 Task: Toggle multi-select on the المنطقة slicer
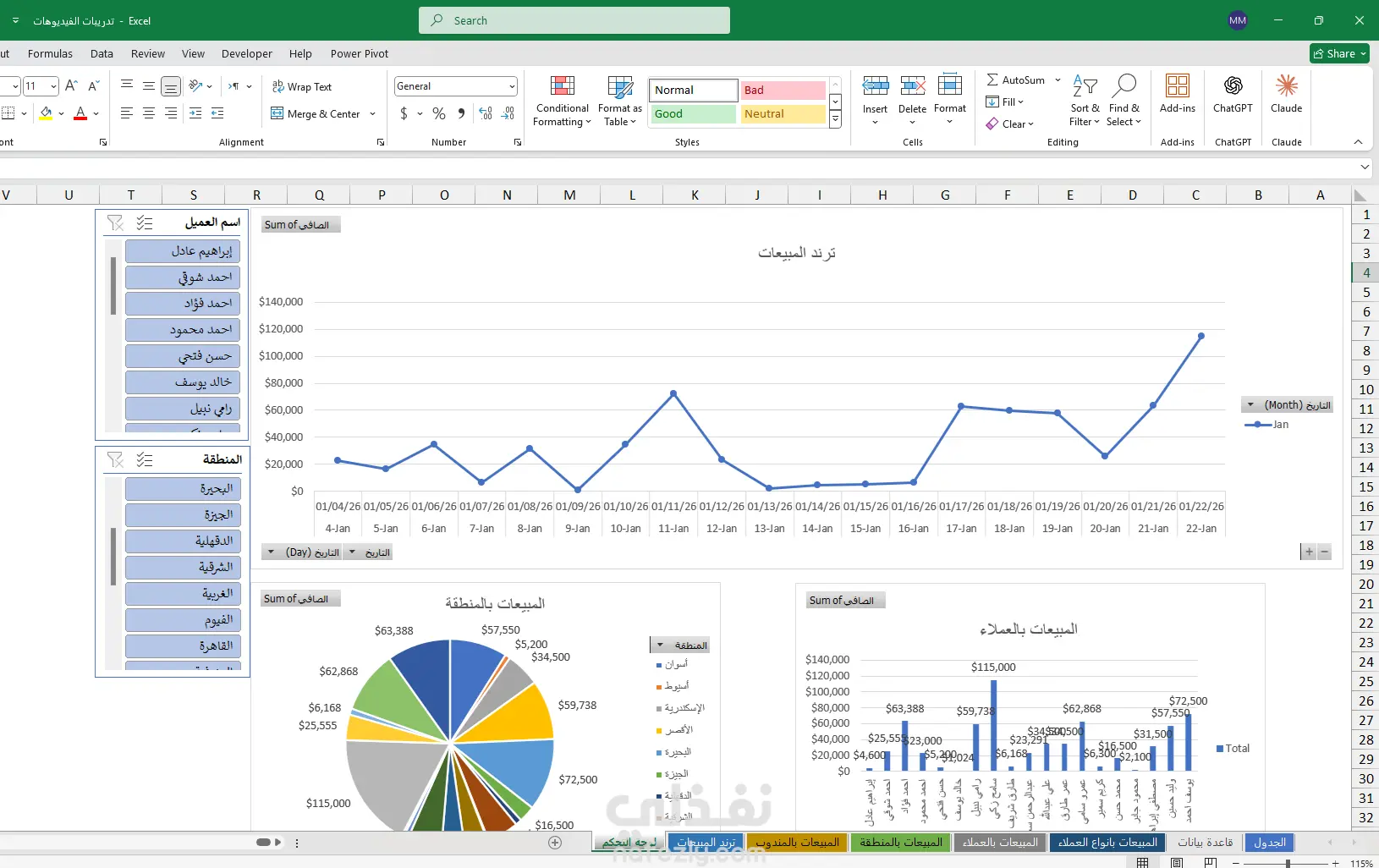click(x=145, y=459)
